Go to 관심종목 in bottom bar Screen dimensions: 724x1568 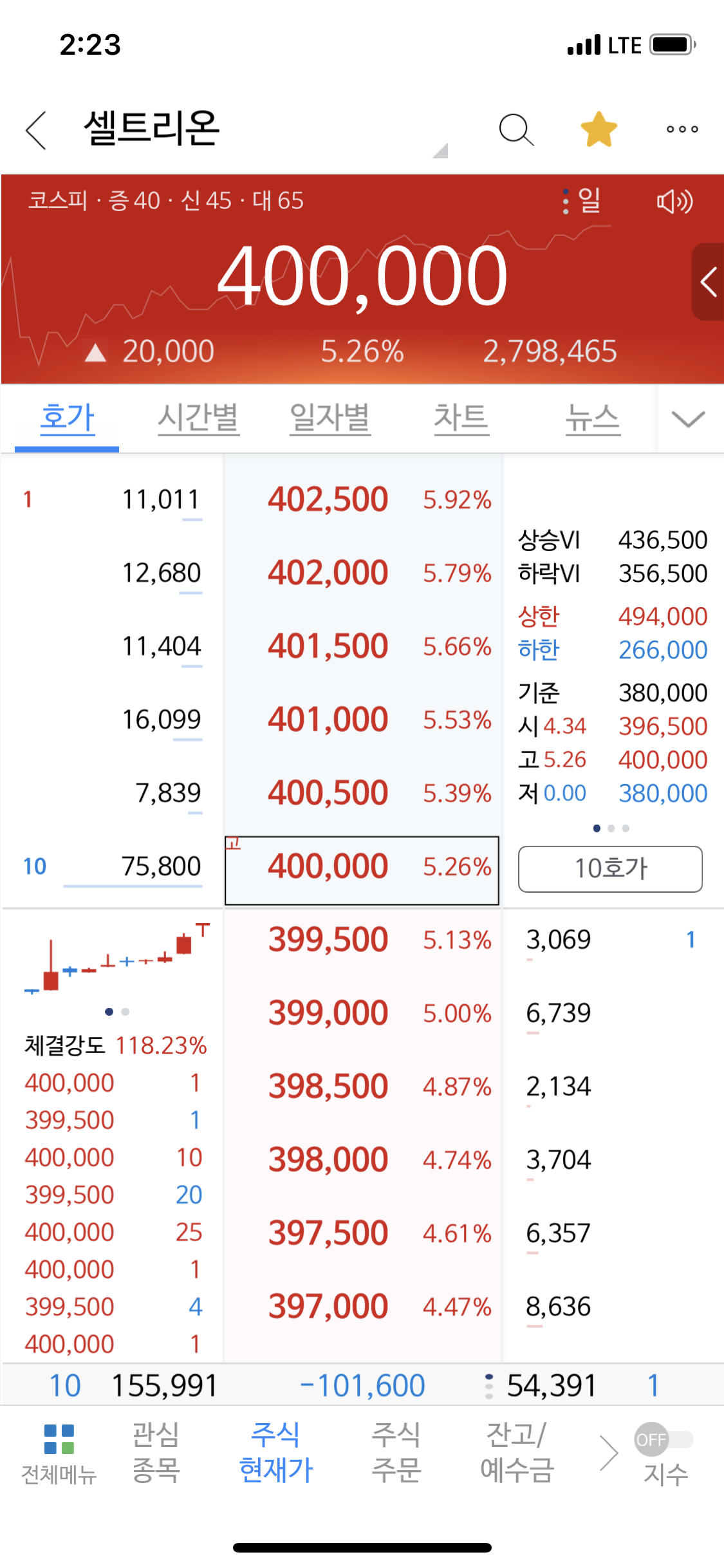(156, 1452)
